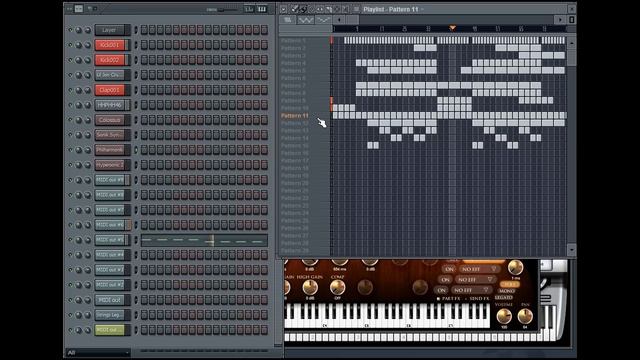Open the Kick002 channel

click(x=109, y=60)
